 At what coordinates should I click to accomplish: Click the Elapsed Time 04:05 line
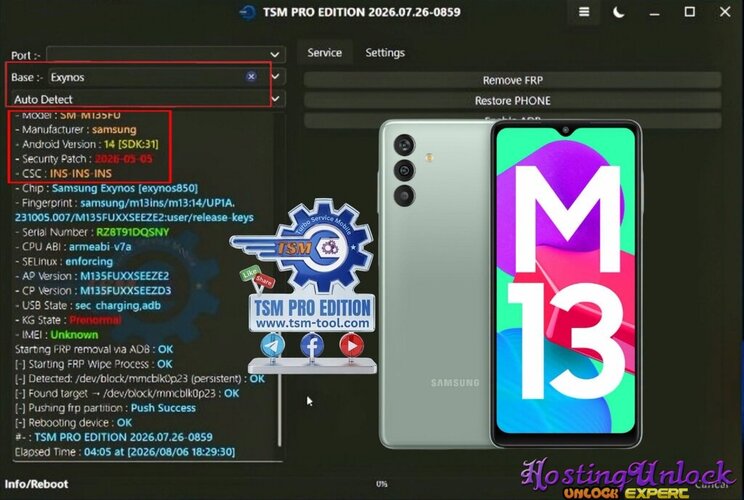click(125, 452)
